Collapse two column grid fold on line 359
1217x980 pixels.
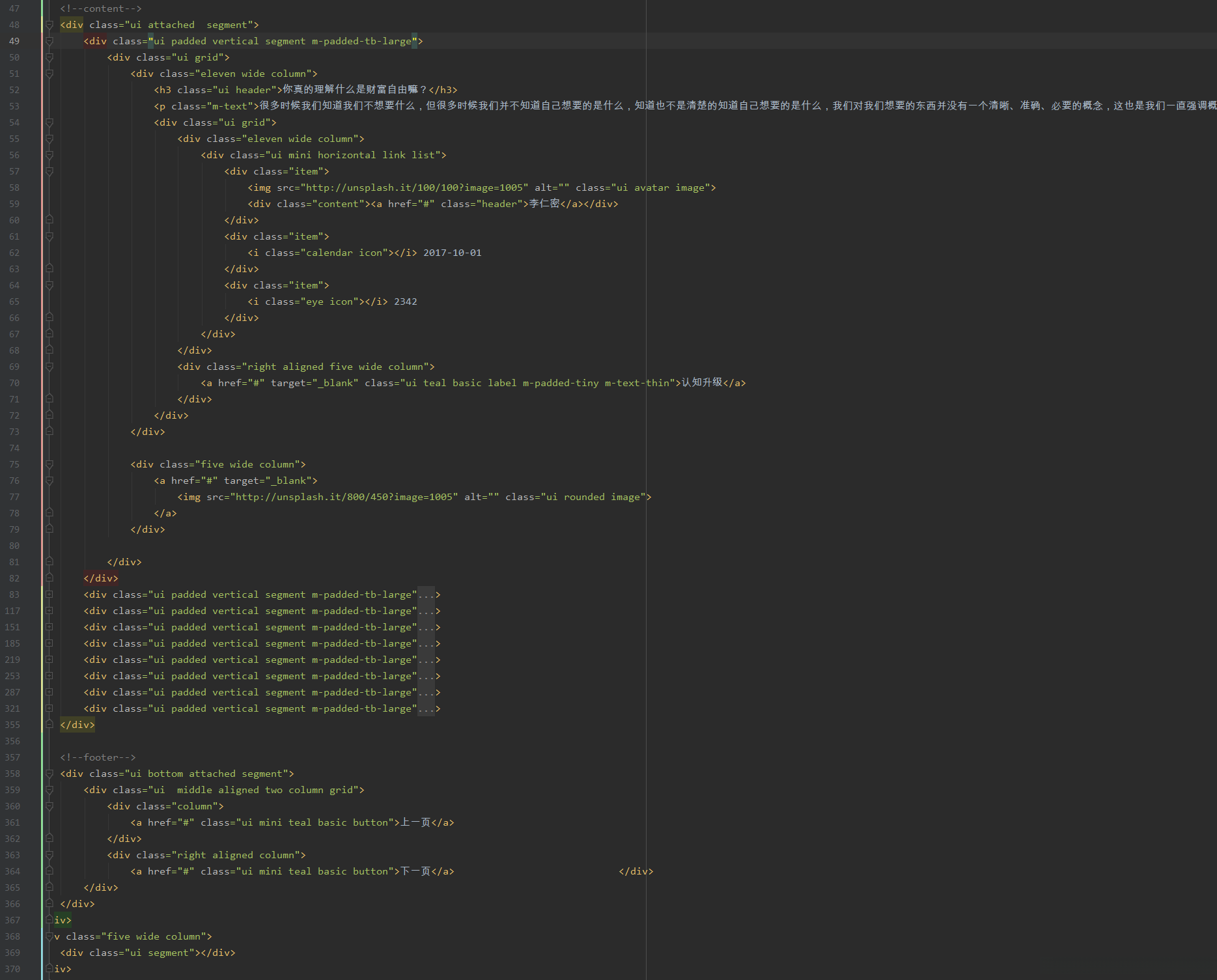coord(49,790)
